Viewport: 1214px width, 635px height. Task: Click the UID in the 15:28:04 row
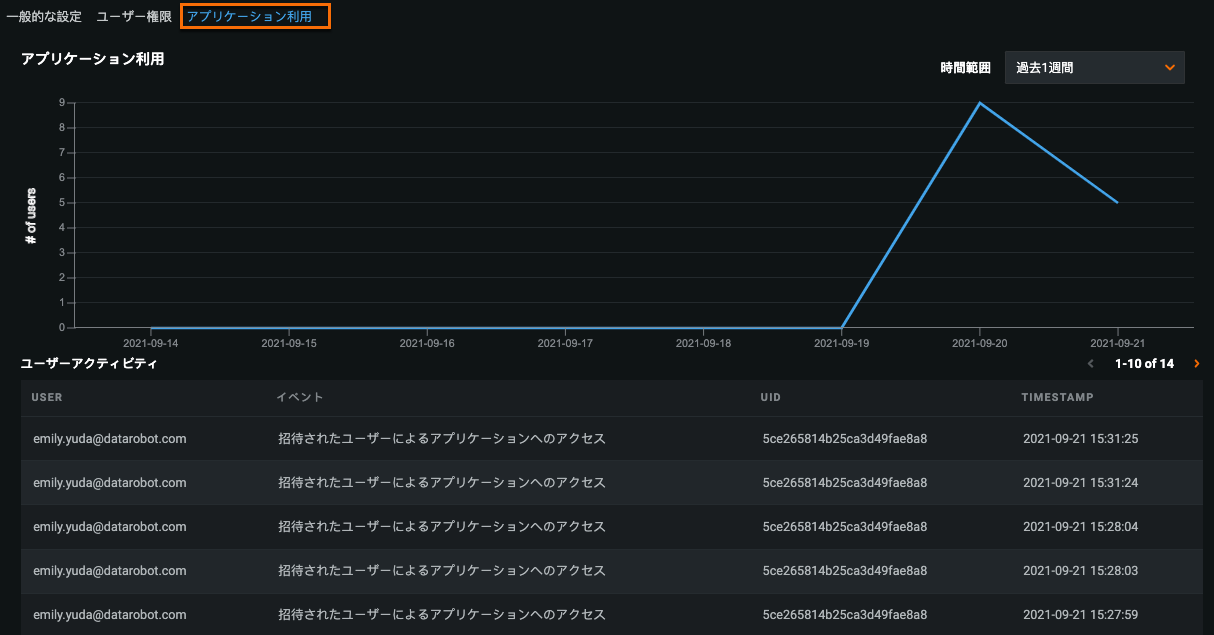tap(844, 527)
